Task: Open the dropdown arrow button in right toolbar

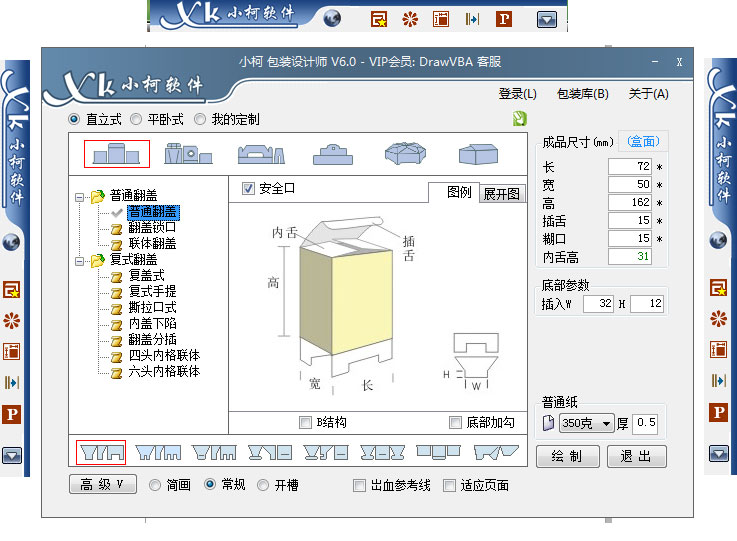Action: (x=719, y=454)
